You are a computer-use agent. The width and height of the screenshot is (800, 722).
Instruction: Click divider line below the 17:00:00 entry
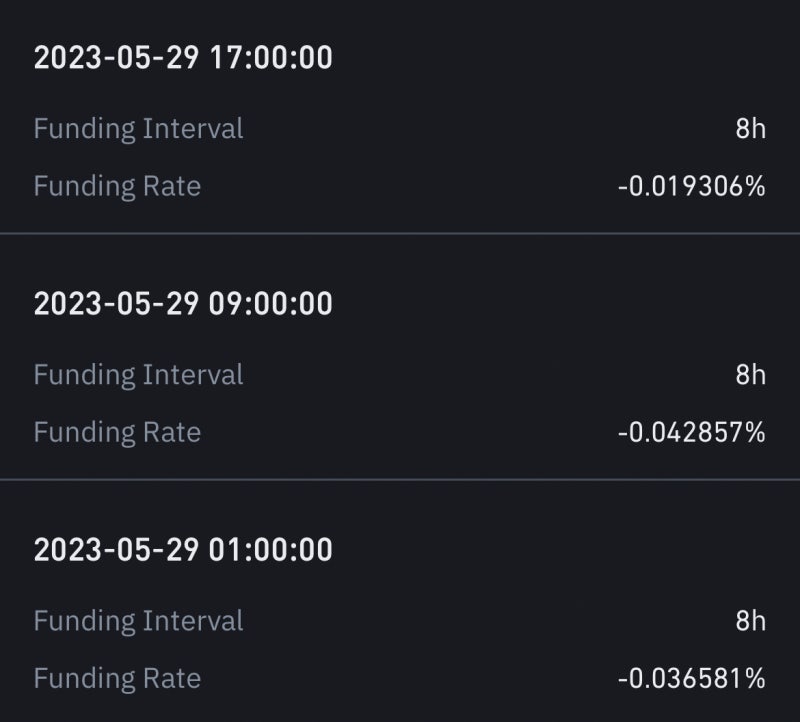pyautogui.click(x=400, y=234)
